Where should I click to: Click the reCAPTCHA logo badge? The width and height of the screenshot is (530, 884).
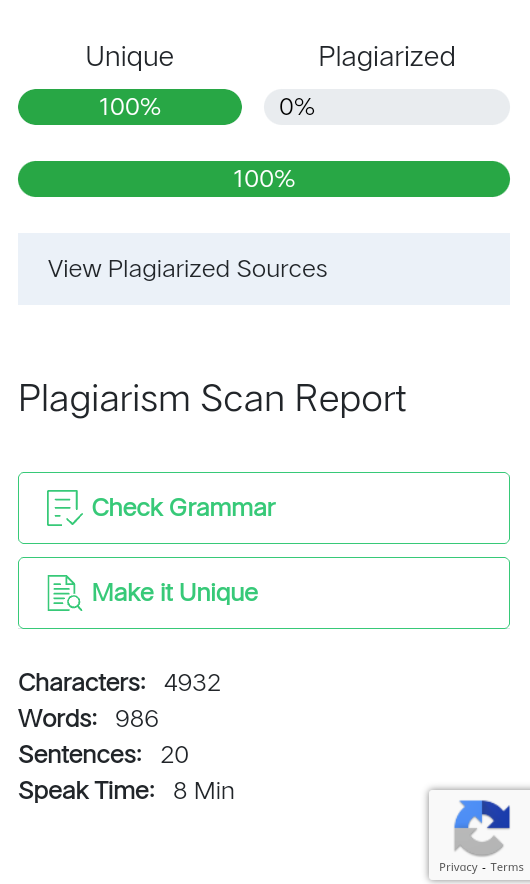click(482, 828)
